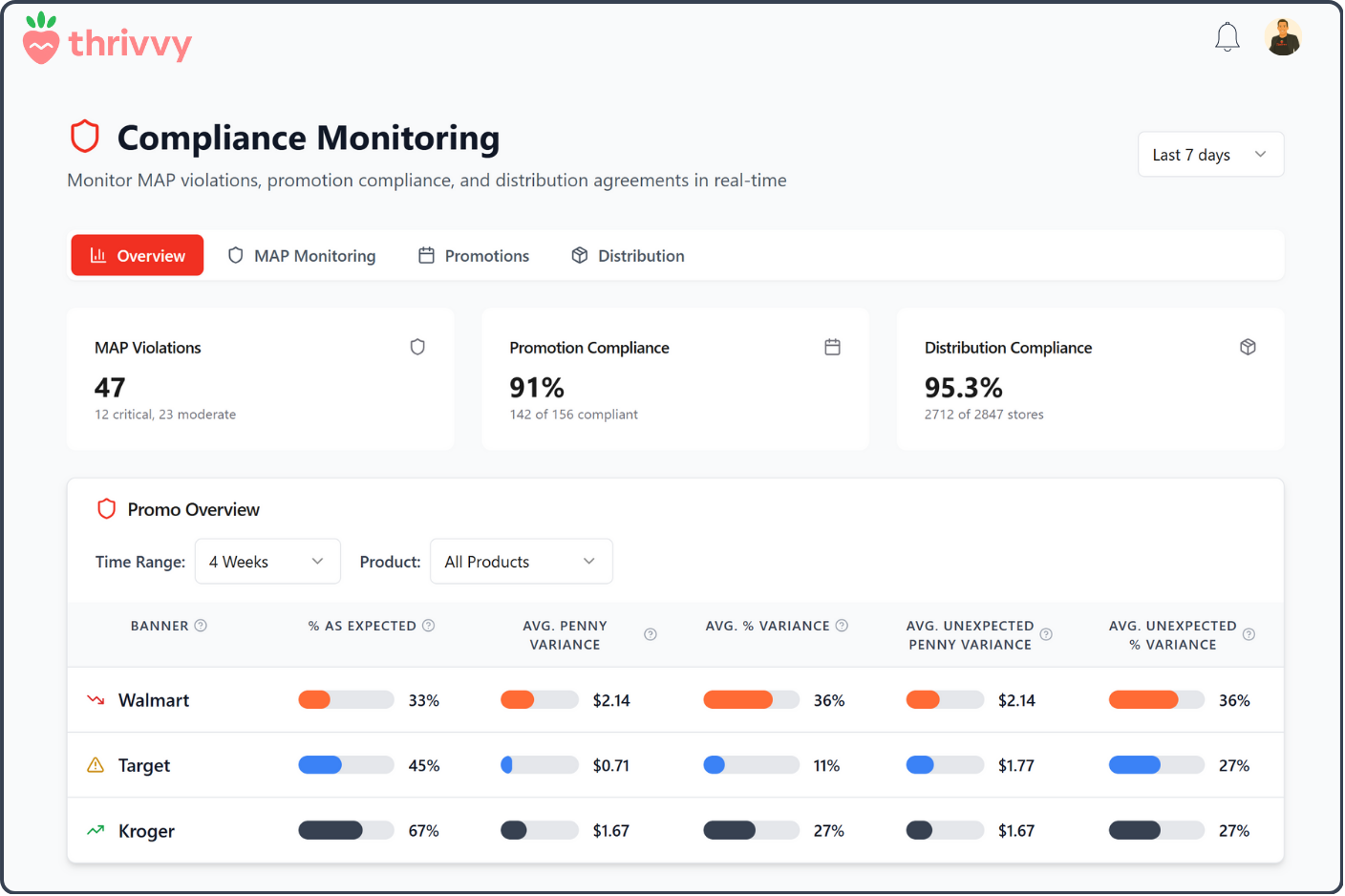
Task: Click the help icon beside % AS EXPECTED header
Action: tap(428, 625)
